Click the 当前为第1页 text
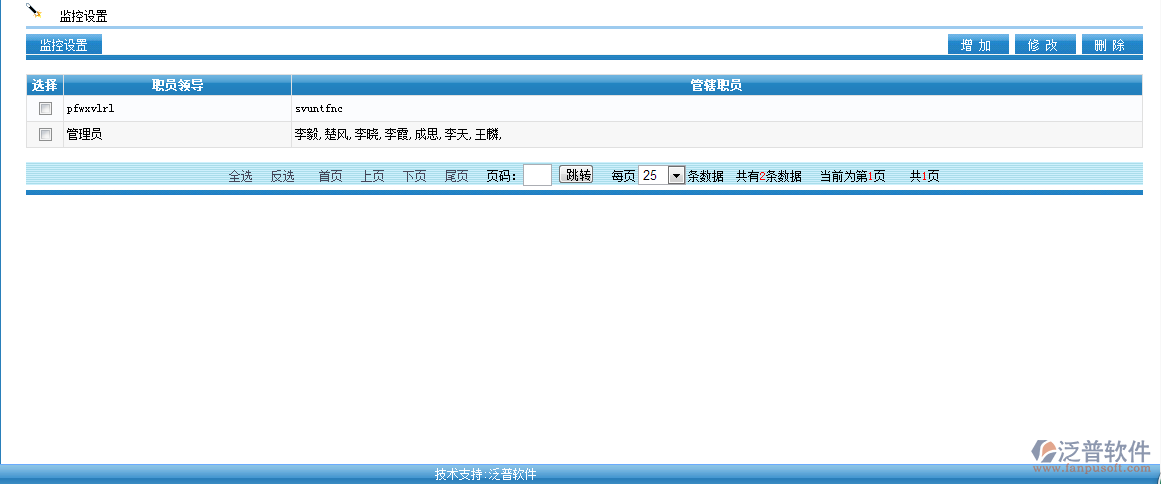The height and width of the screenshot is (484, 1161). [x=853, y=176]
